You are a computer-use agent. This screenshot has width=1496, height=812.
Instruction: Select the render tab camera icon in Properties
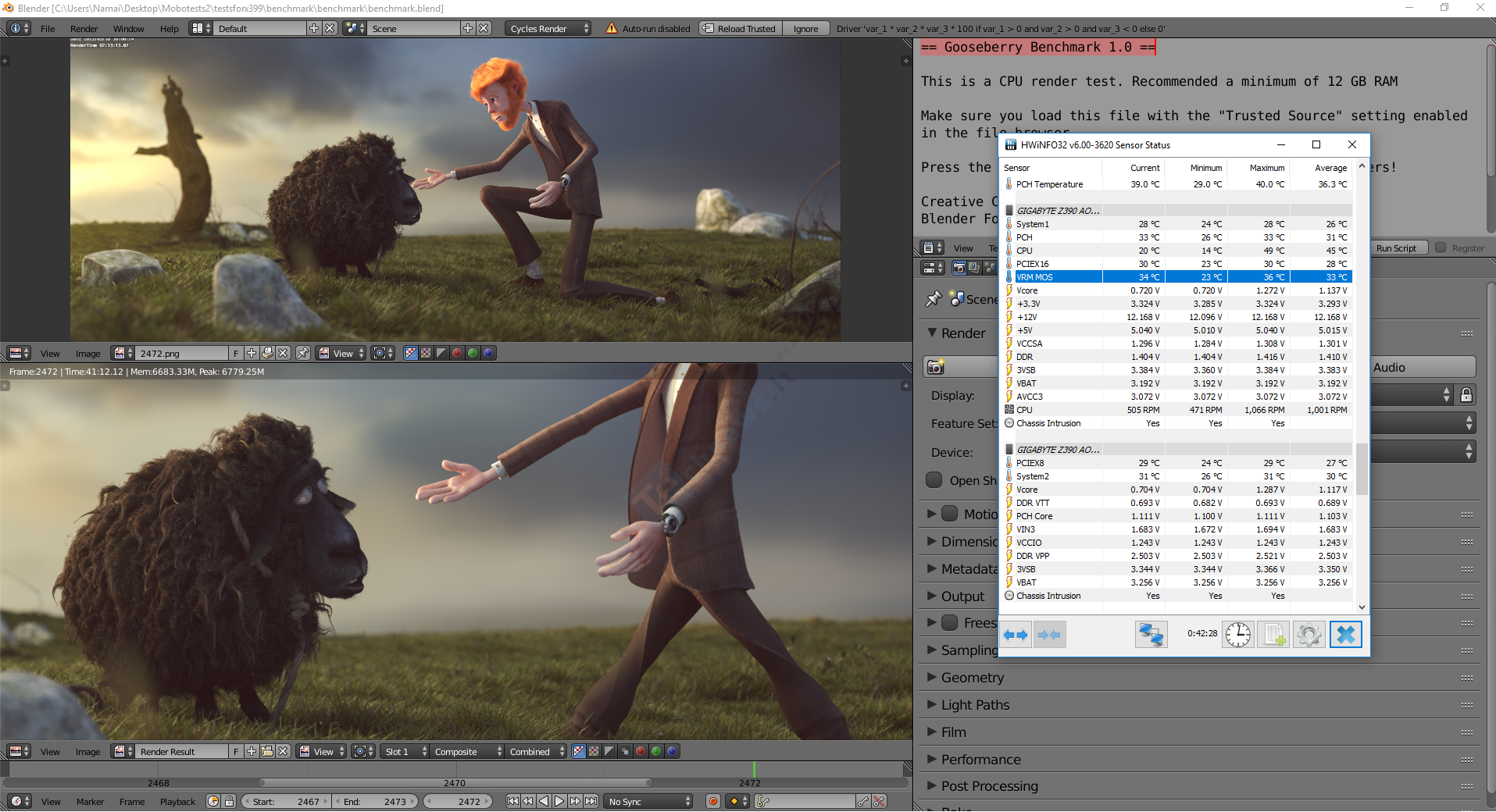tap(959, 268)
